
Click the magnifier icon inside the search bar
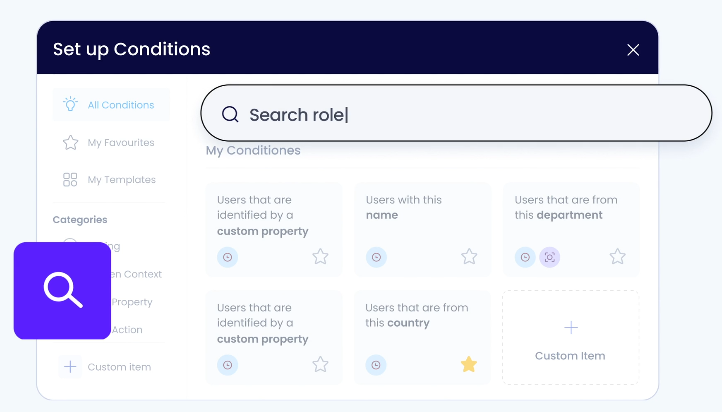230,114
